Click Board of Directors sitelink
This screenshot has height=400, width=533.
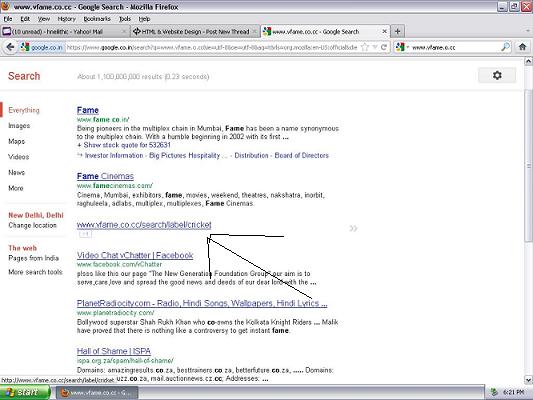point(302,156)
